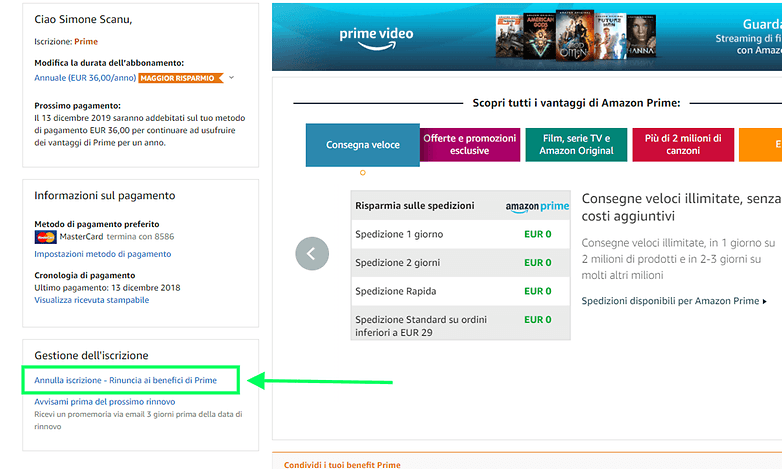
Task: Open Offerte e promozioni esclusive tab
Action: click(470, 144)
